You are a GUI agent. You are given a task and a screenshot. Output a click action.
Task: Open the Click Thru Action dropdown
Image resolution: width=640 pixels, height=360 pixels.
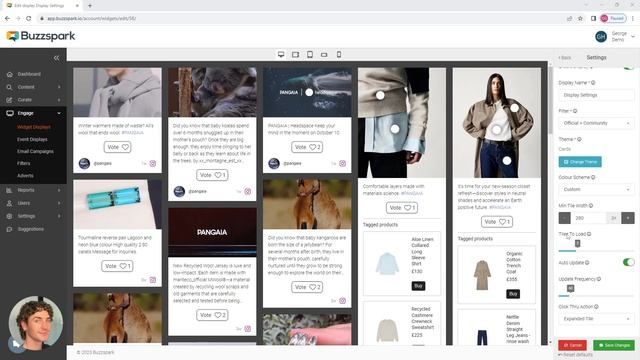(596, 319)
